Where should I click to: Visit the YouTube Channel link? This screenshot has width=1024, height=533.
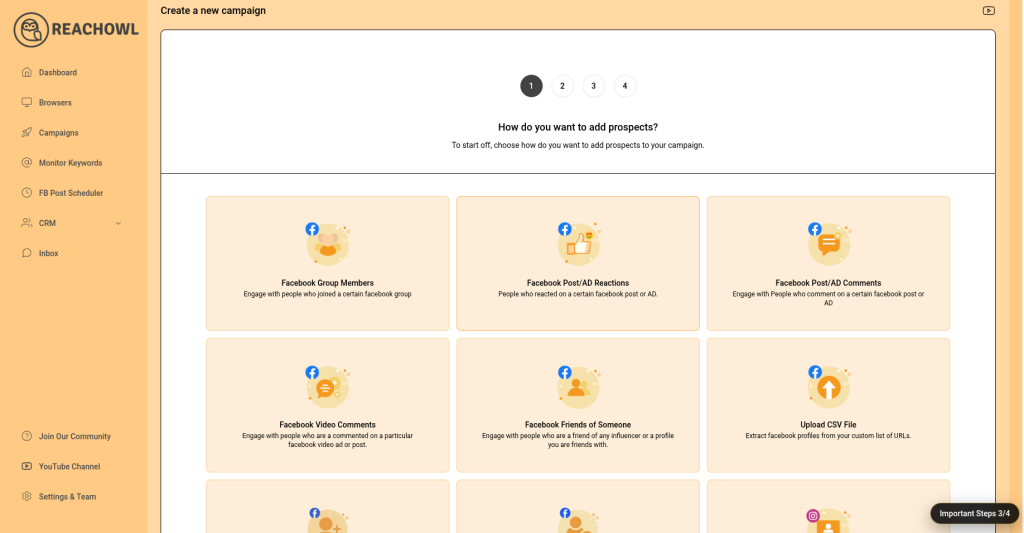[x=69, y=467]
